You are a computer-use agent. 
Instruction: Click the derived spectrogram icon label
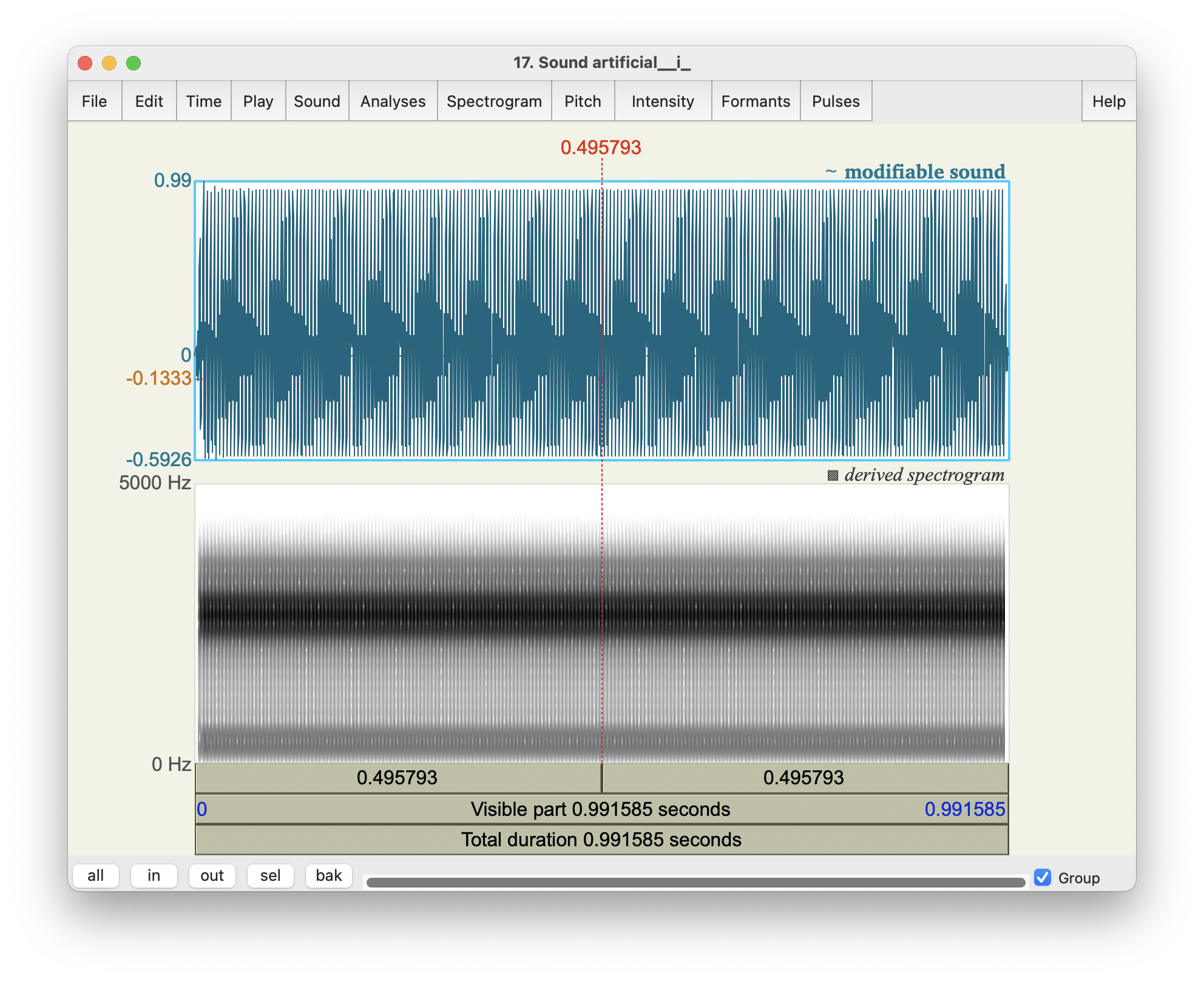[915, 475]
